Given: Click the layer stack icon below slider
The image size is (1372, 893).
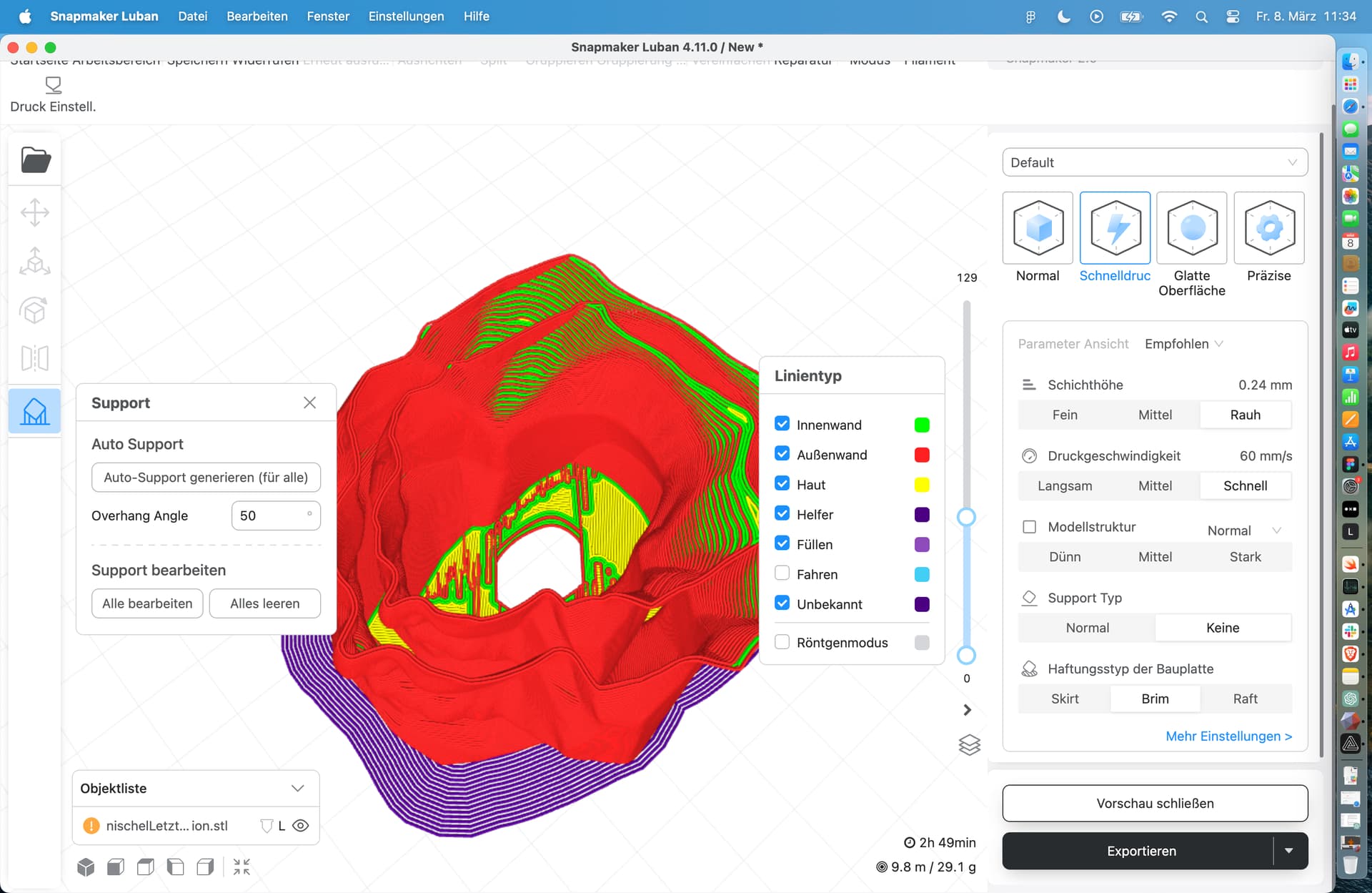Looking at the screenshot, I should (x=969, y=745).
